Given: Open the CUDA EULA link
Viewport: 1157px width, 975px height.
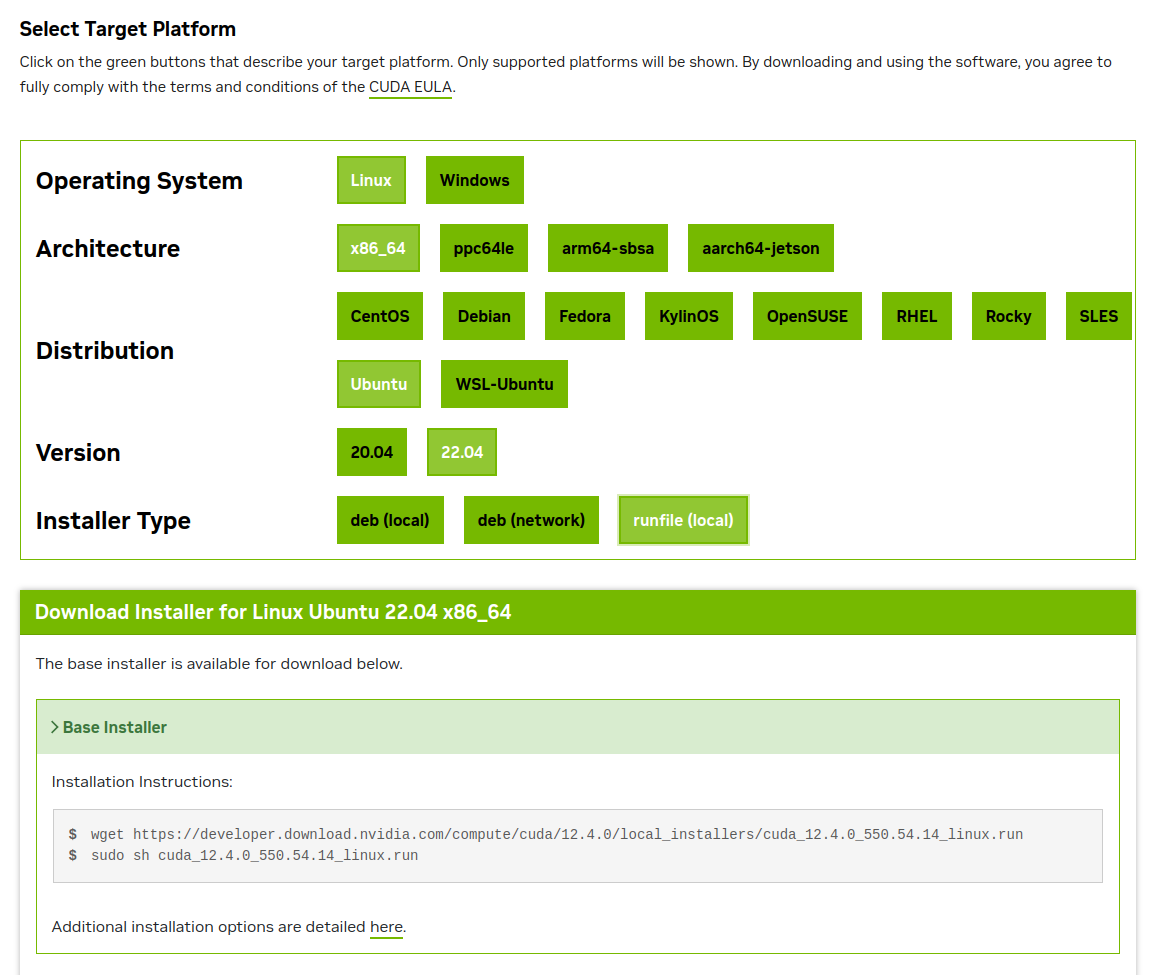Looking at the screenshot, I should tap(410, 87).
